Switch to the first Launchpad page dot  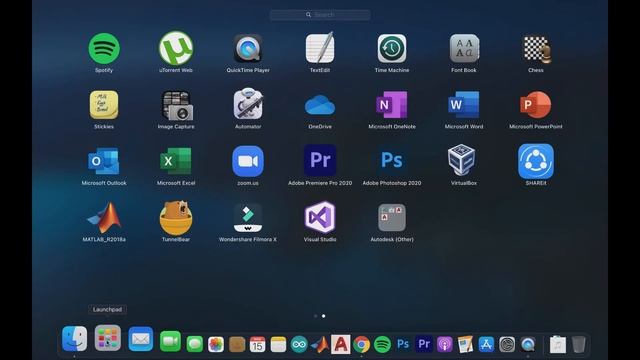tap(316, 316)
